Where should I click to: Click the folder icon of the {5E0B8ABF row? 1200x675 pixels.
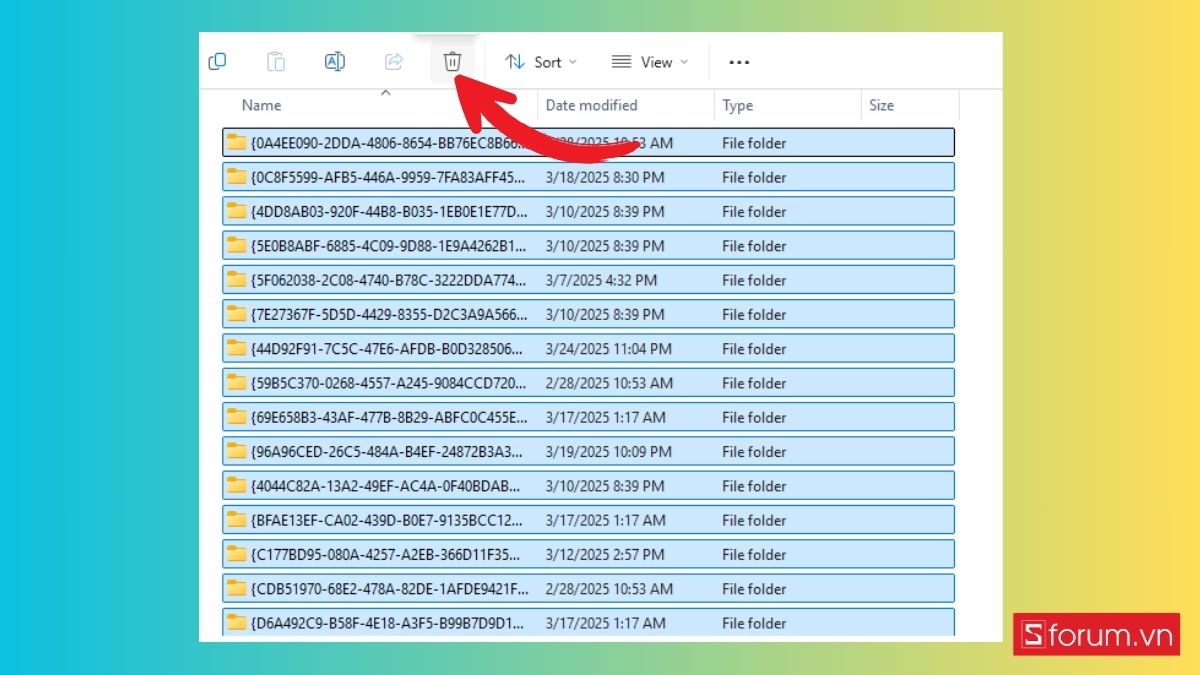pos(236,244)
